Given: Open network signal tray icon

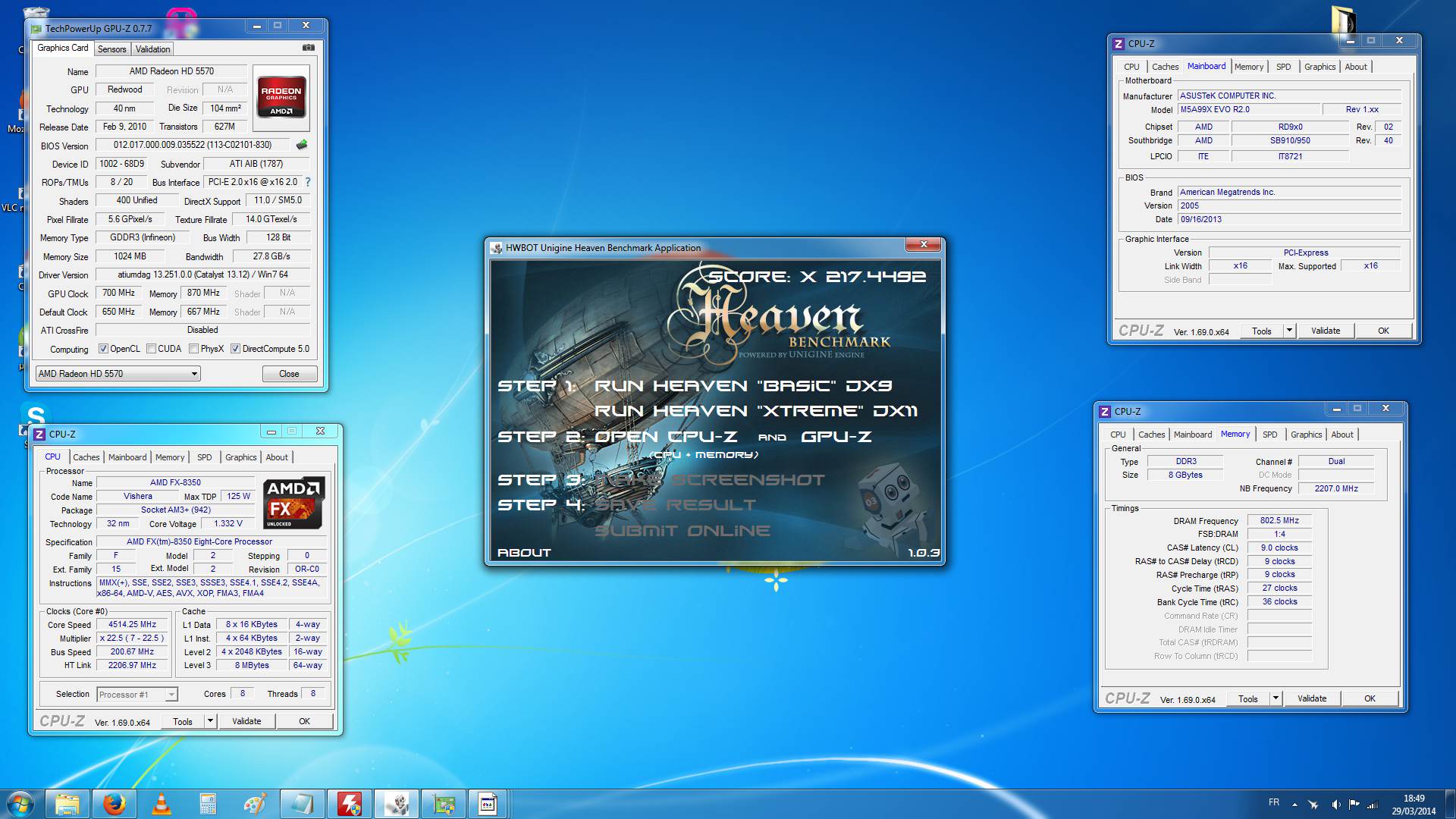Looking at the screenshot, I should [1373, 805].
